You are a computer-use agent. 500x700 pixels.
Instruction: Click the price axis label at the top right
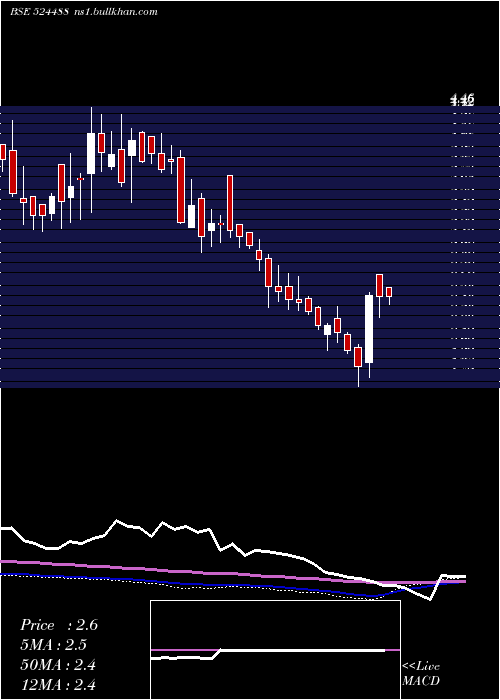point(462,100)
